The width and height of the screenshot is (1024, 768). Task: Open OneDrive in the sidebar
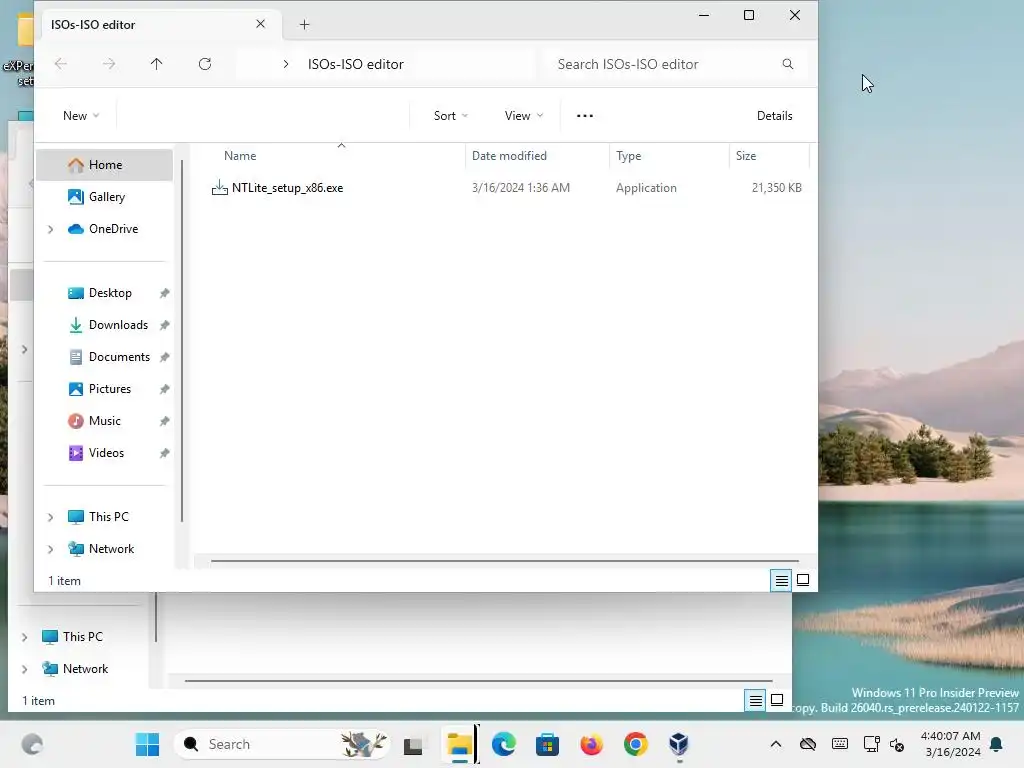(x=104, y=229)
